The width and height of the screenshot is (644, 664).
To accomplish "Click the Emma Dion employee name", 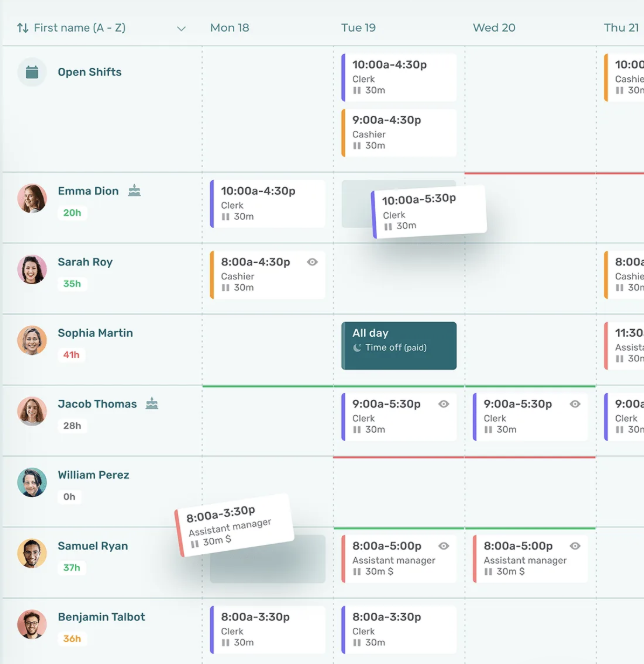I will coord(88,191).
